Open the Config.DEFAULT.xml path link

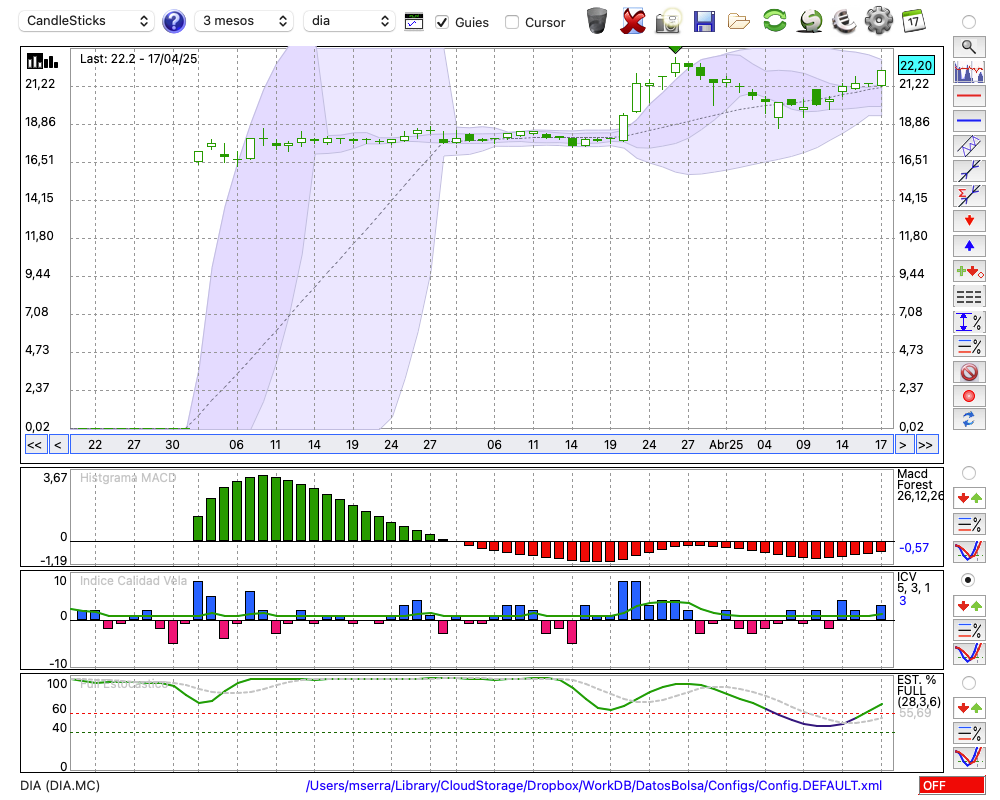(594, 785)
